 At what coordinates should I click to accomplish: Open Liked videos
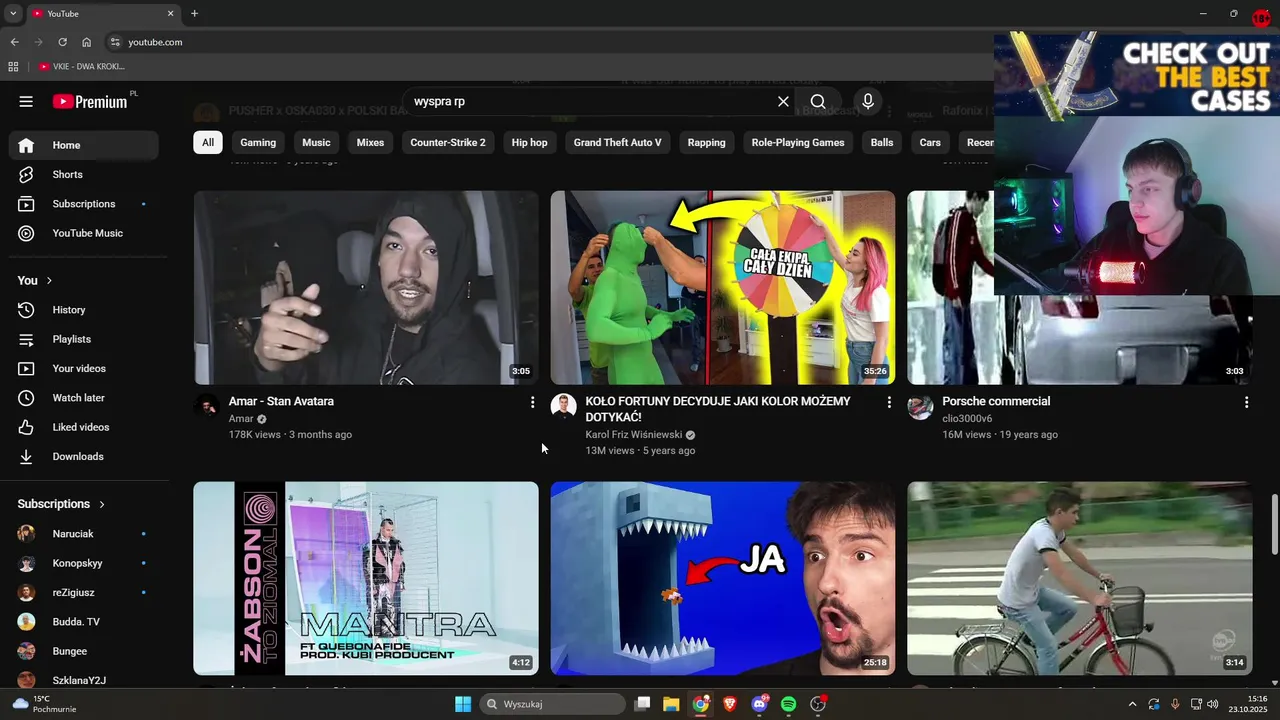(84, 427)
